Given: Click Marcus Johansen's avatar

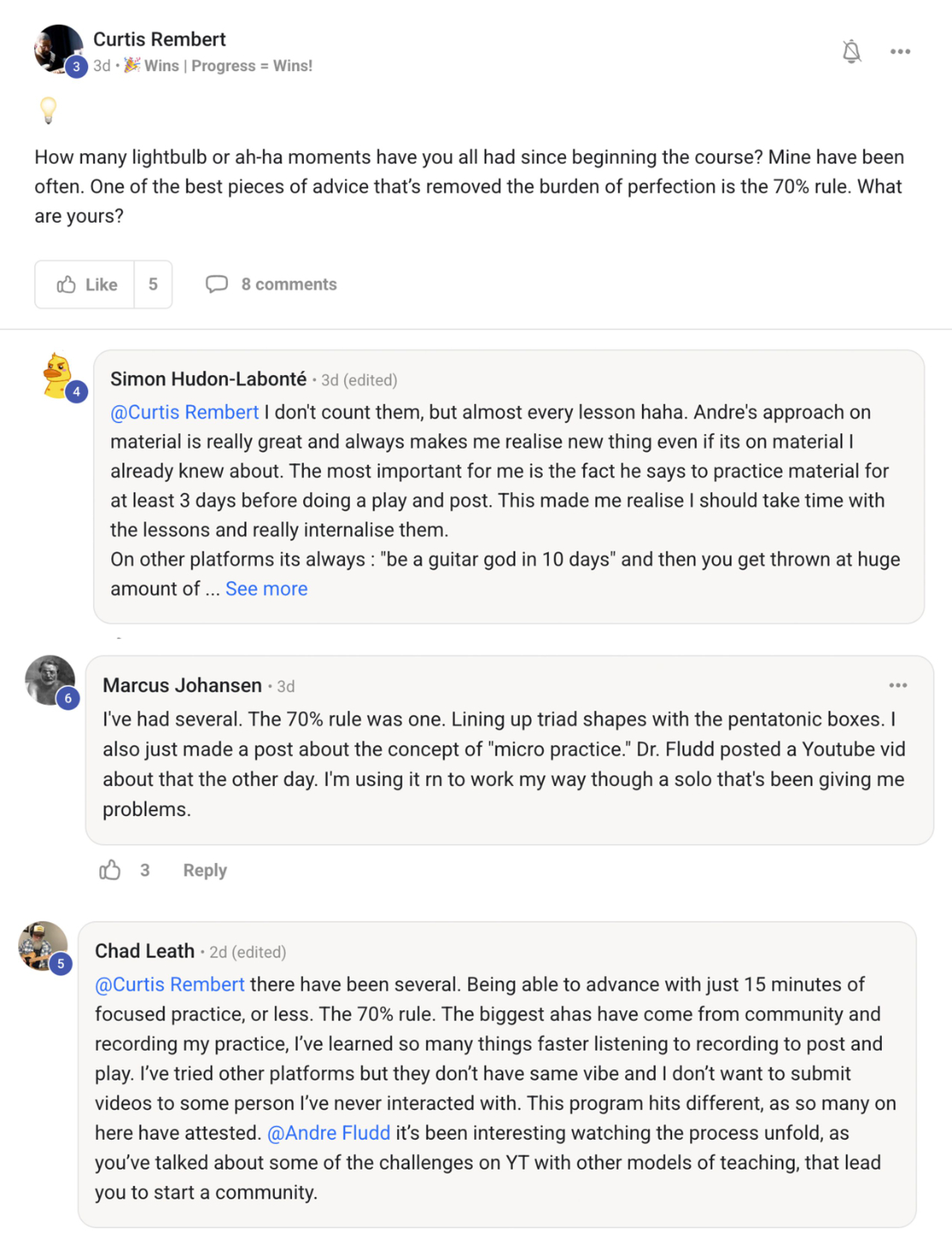Looking at the screenshot, I should (51, 681).
